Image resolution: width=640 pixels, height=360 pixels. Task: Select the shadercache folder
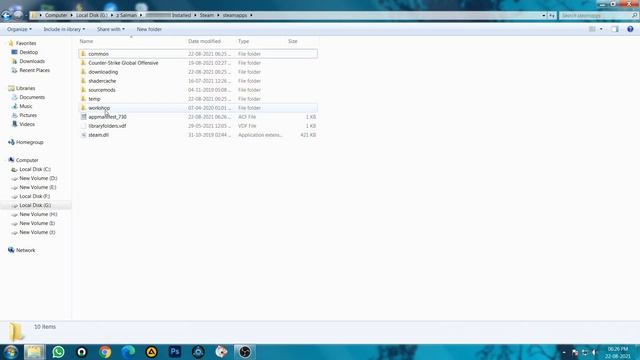coord(198,81)
